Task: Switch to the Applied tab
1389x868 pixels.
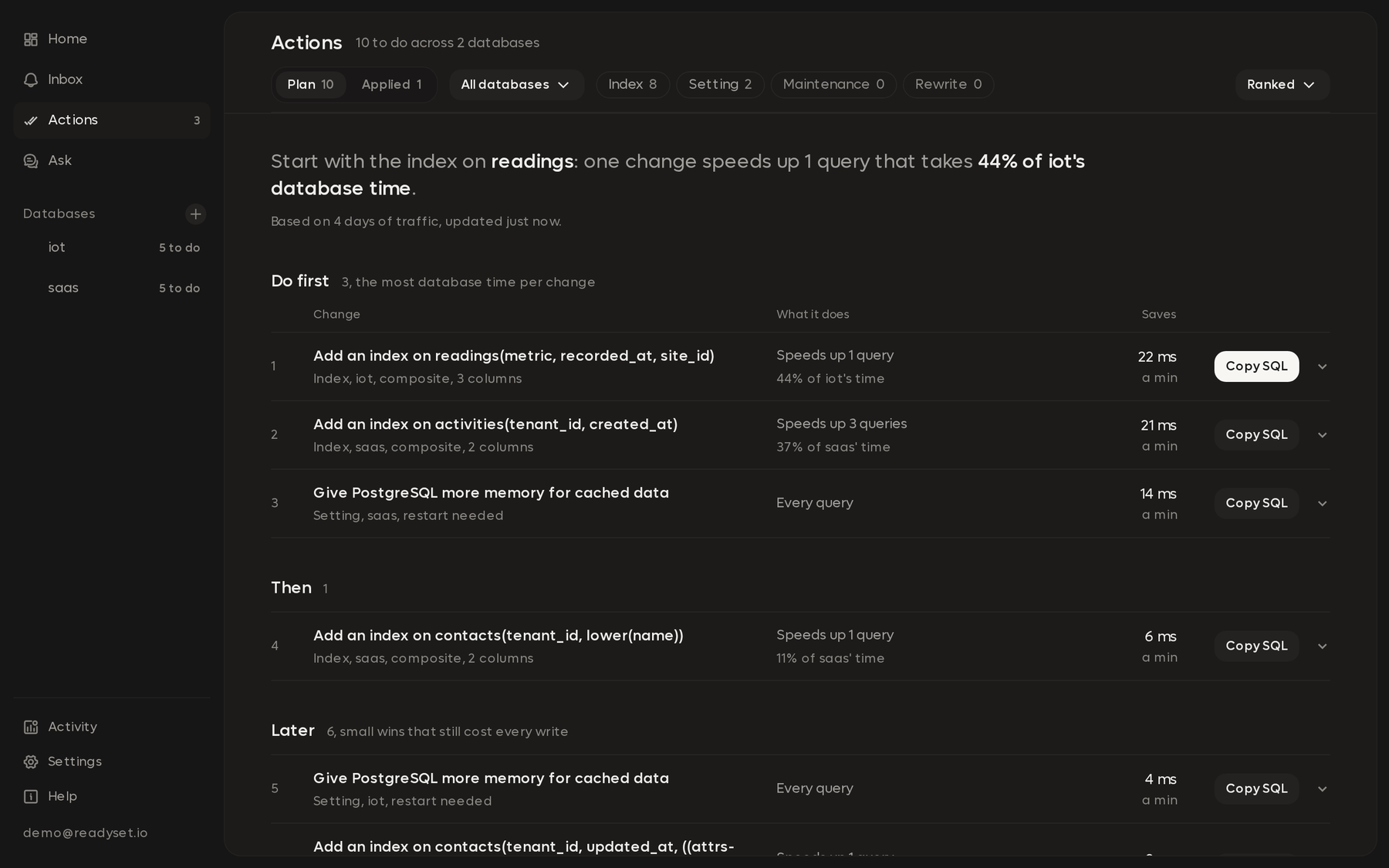Action: tap(391, 85)
